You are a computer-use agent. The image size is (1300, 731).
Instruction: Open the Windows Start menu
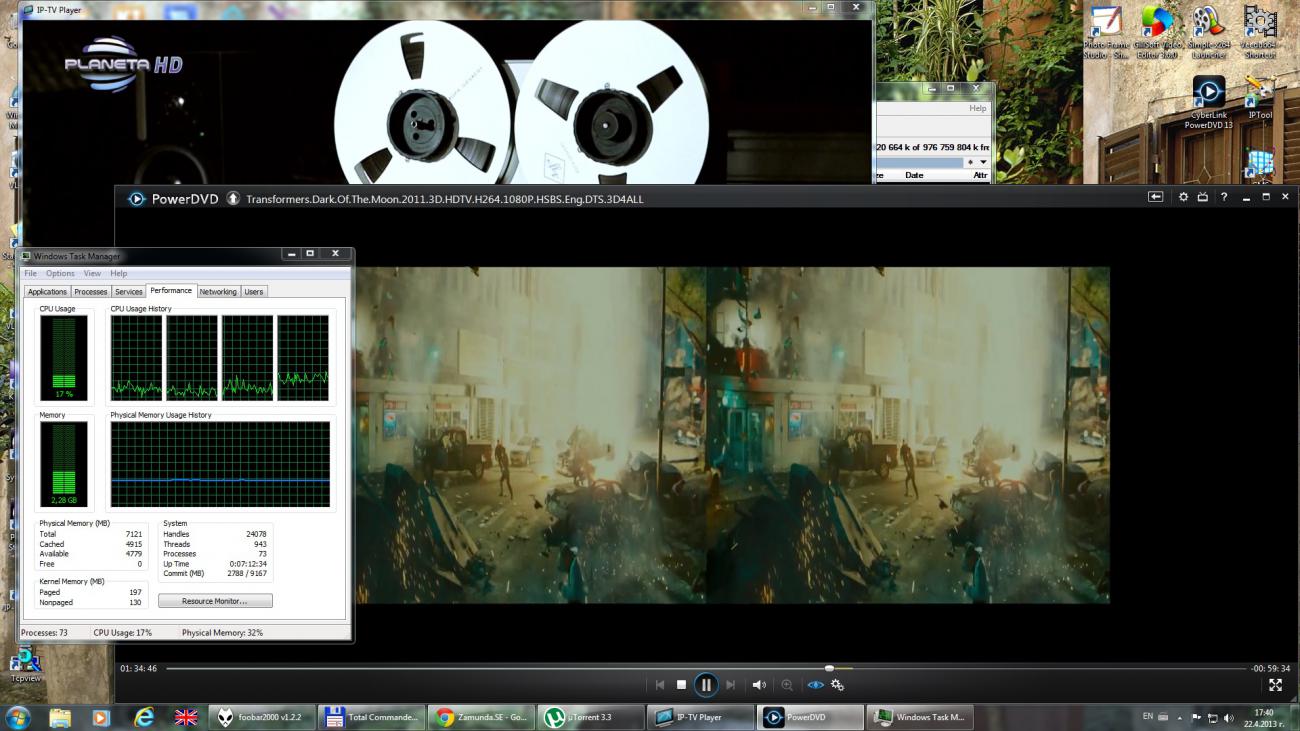pyautogui.click(x=18, y=717)
